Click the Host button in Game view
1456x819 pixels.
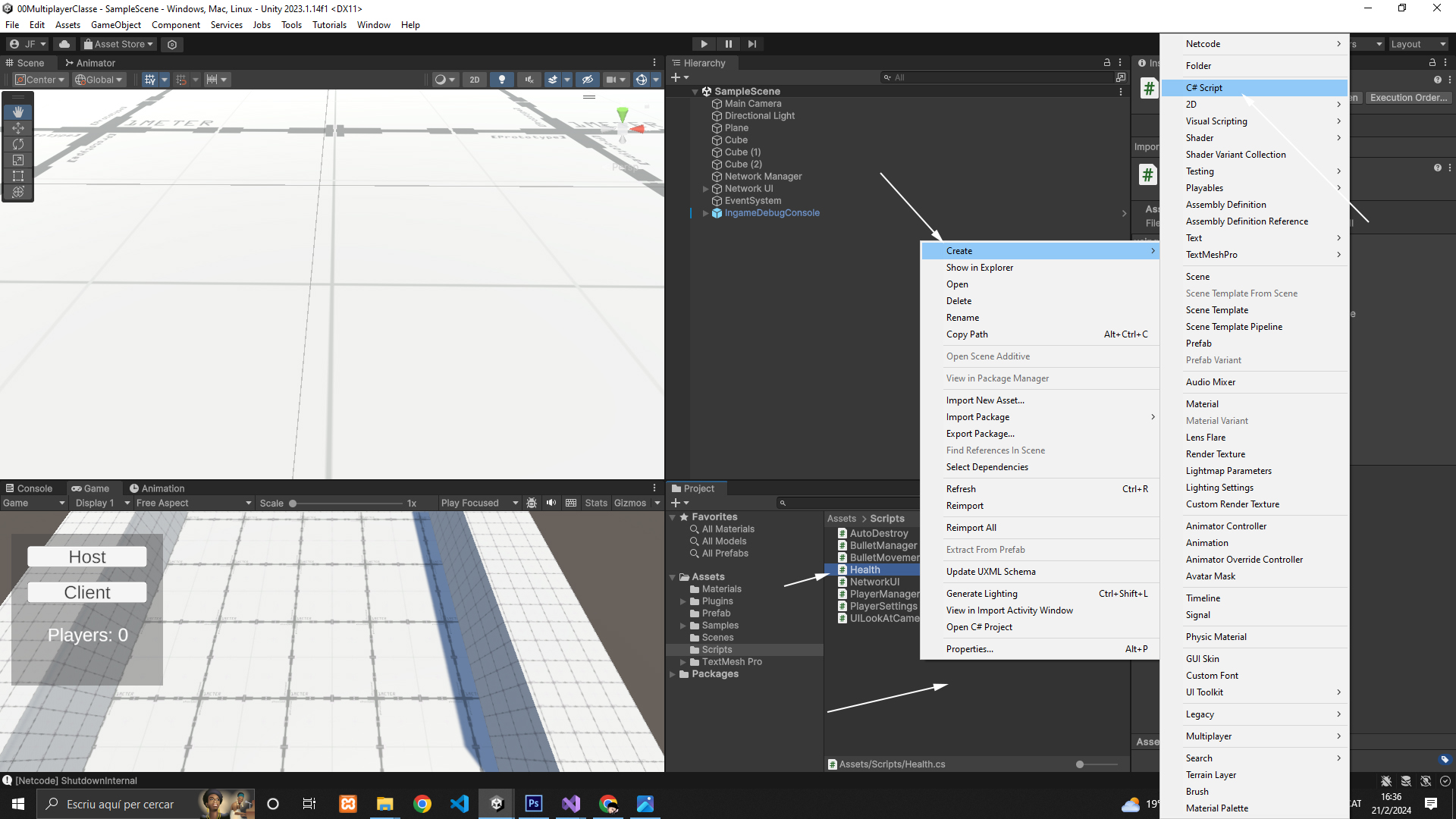click(87, 557)
